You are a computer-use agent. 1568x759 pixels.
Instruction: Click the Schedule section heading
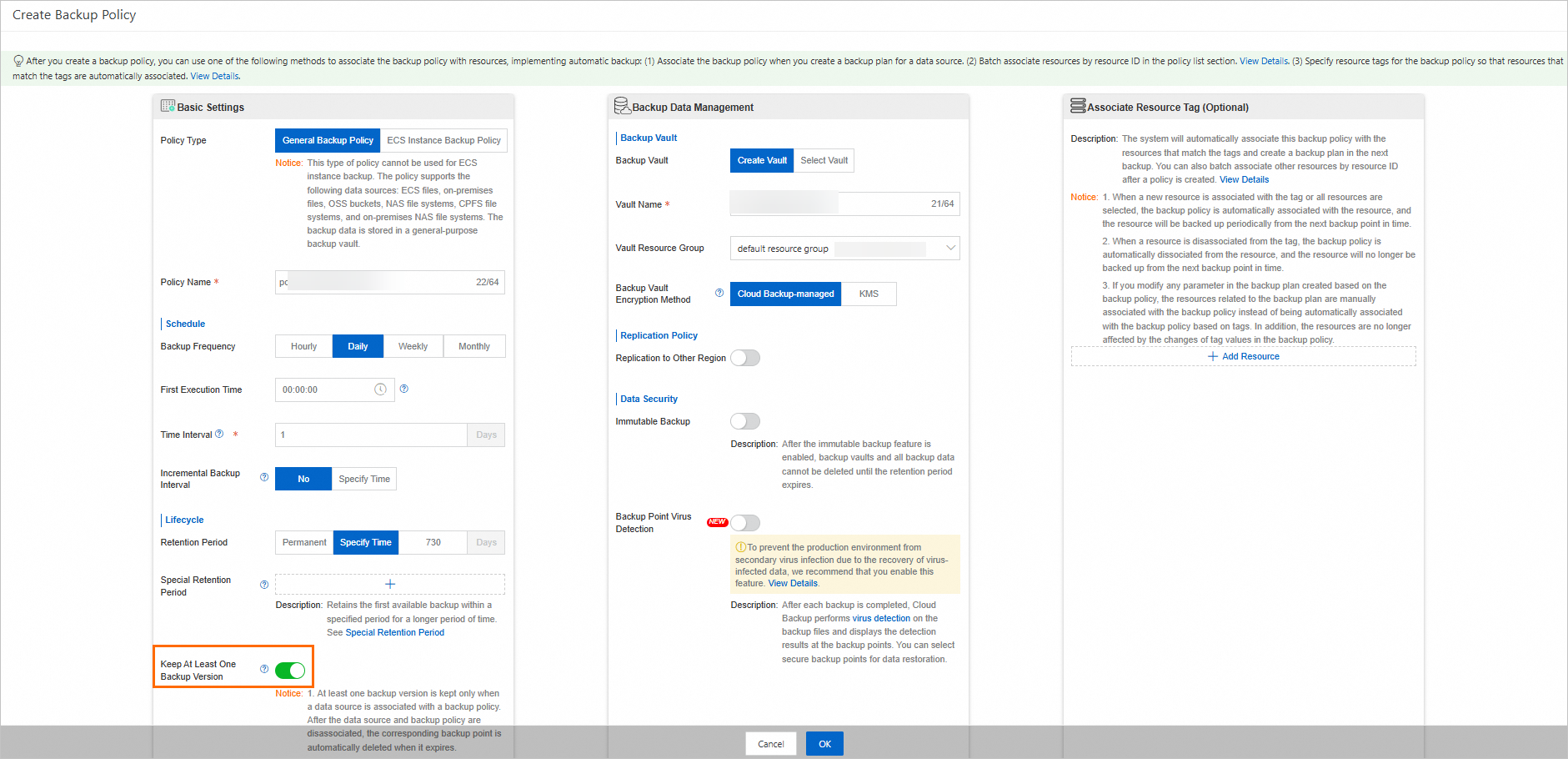(x=185, y=324)
